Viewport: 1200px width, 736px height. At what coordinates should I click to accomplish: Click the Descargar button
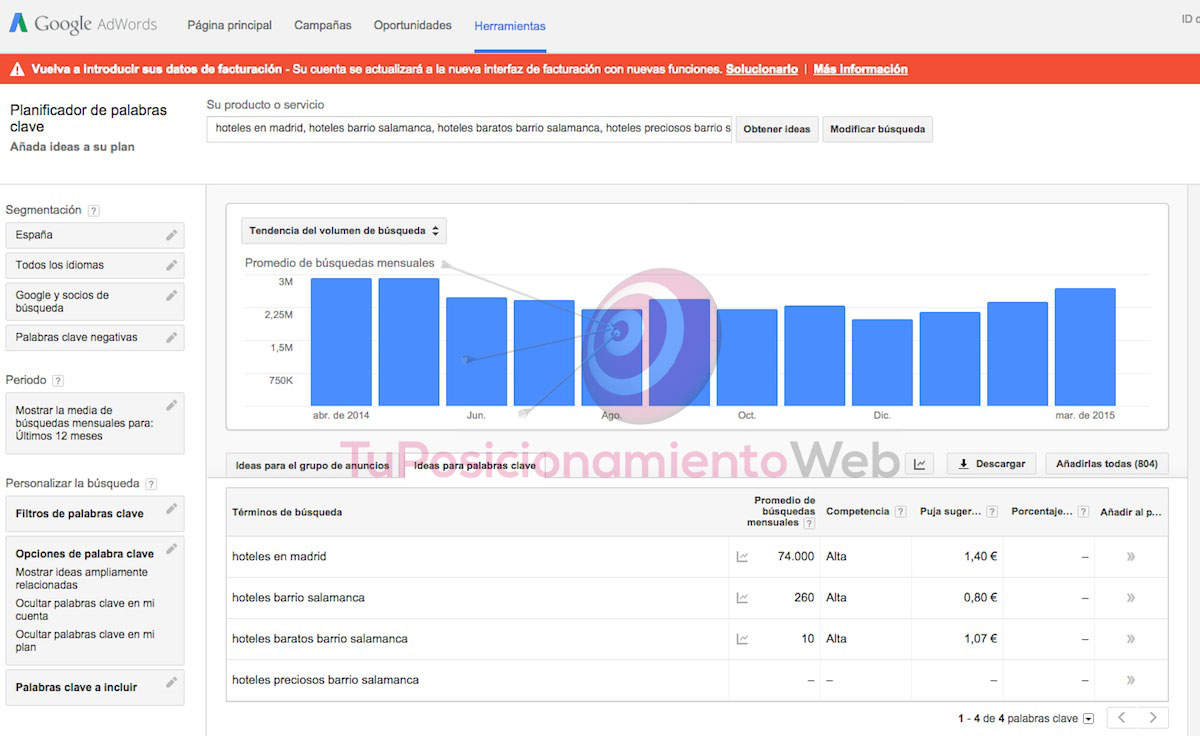pos(991,464)
